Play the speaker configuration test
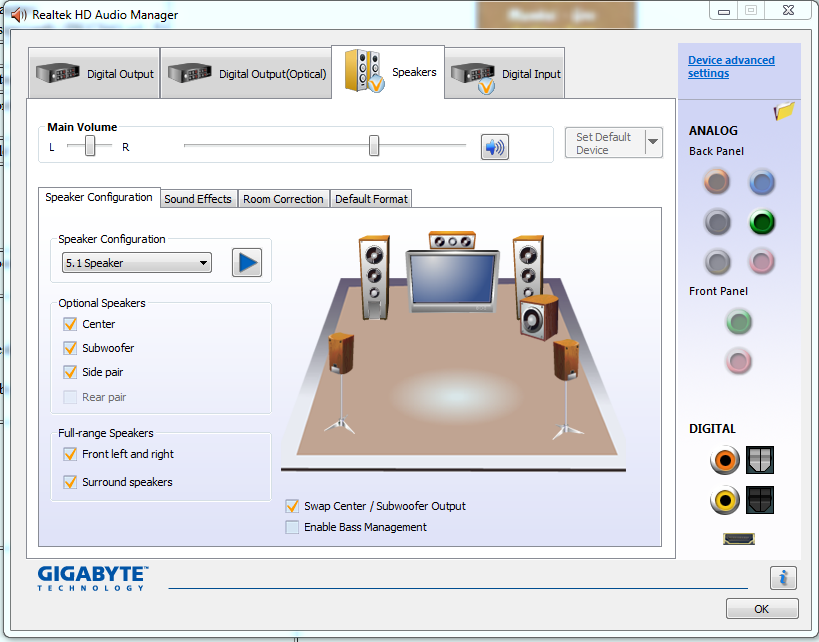The width and height of the screenshot is (819, 642). (247, 262)
